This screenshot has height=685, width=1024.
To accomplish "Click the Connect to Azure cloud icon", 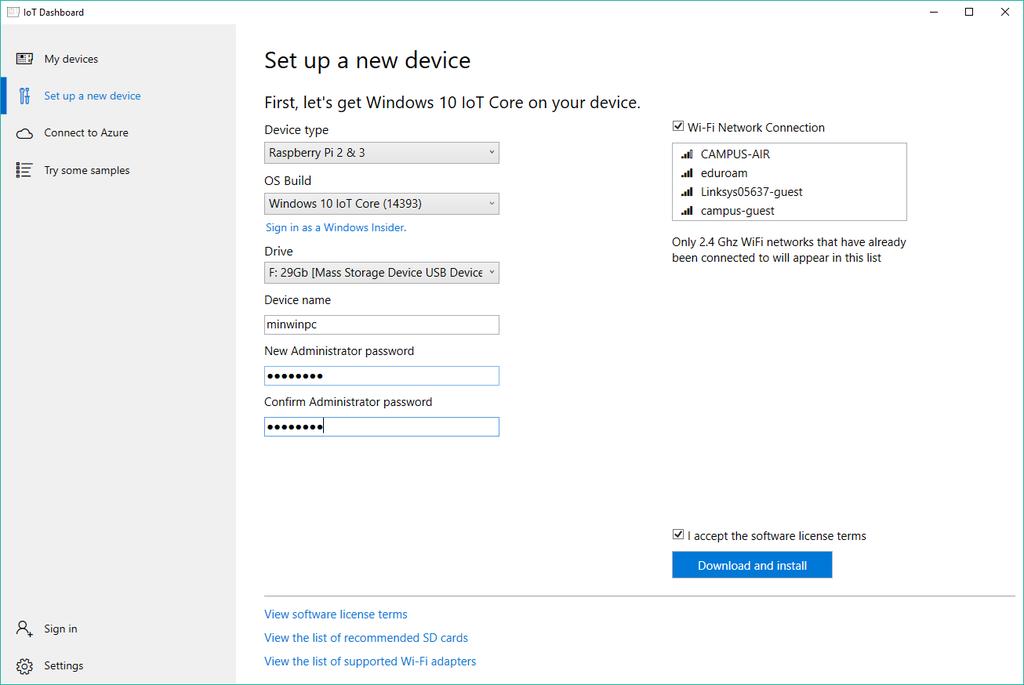I will click(x=24, y=133).
